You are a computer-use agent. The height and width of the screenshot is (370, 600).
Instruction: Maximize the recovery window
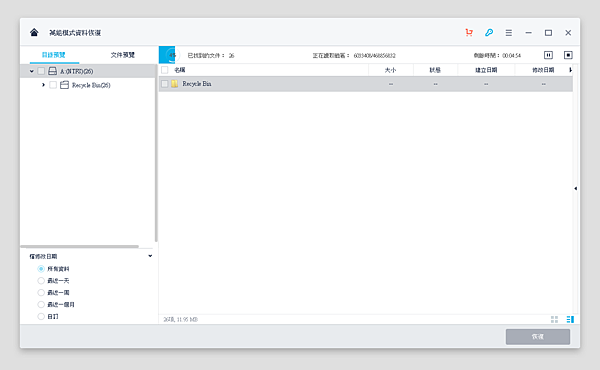click(x=548, y=33)
